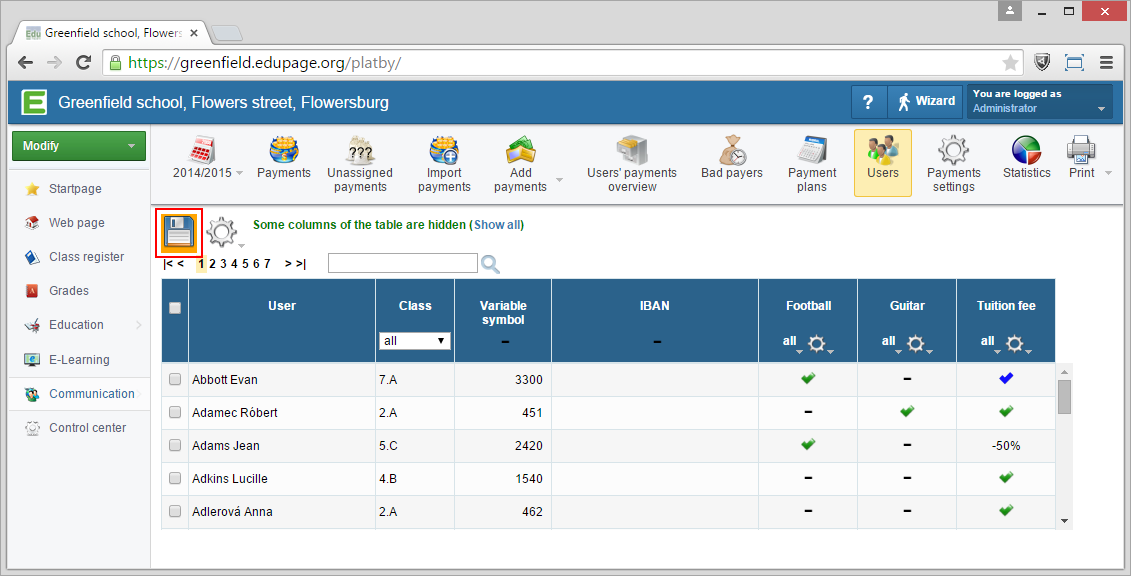Start the Wizard
Image resolution: width=1131 pixels, height=576 pixels.
pos(926,102)
